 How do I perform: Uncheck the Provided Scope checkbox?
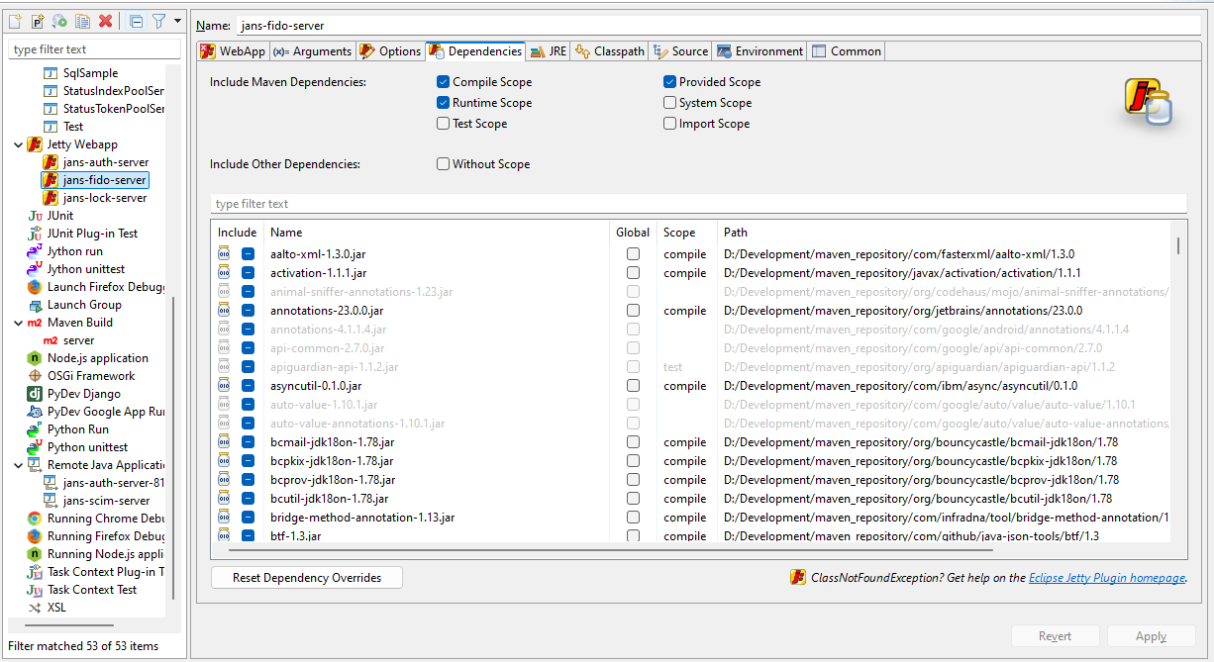(670, 82)
